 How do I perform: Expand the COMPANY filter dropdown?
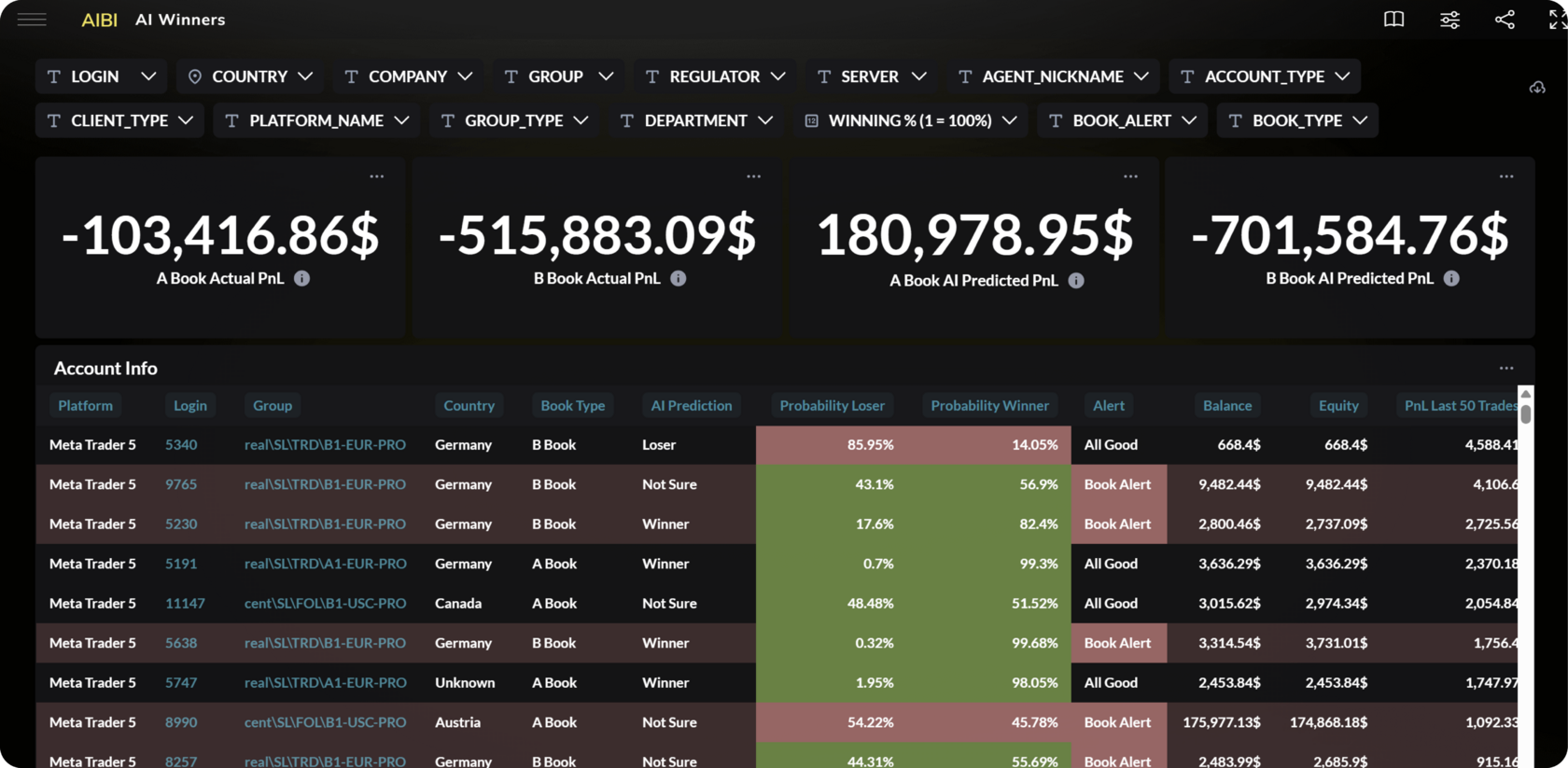pos(408,77)
